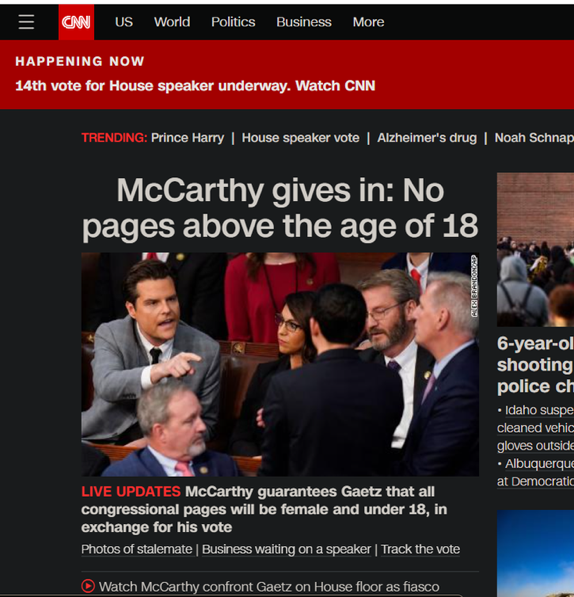Open the hamburger menu icon
The width and height of the screenshot is (574, 597).
(26, 22)
